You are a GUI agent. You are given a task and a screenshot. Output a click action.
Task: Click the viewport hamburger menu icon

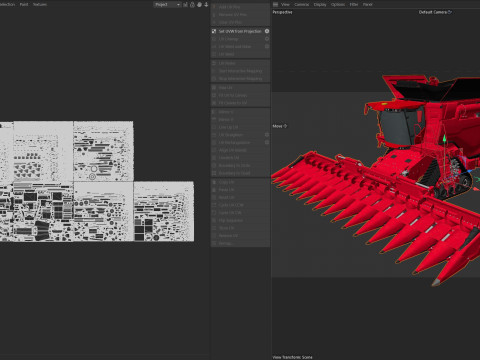(x=275, y=4)
